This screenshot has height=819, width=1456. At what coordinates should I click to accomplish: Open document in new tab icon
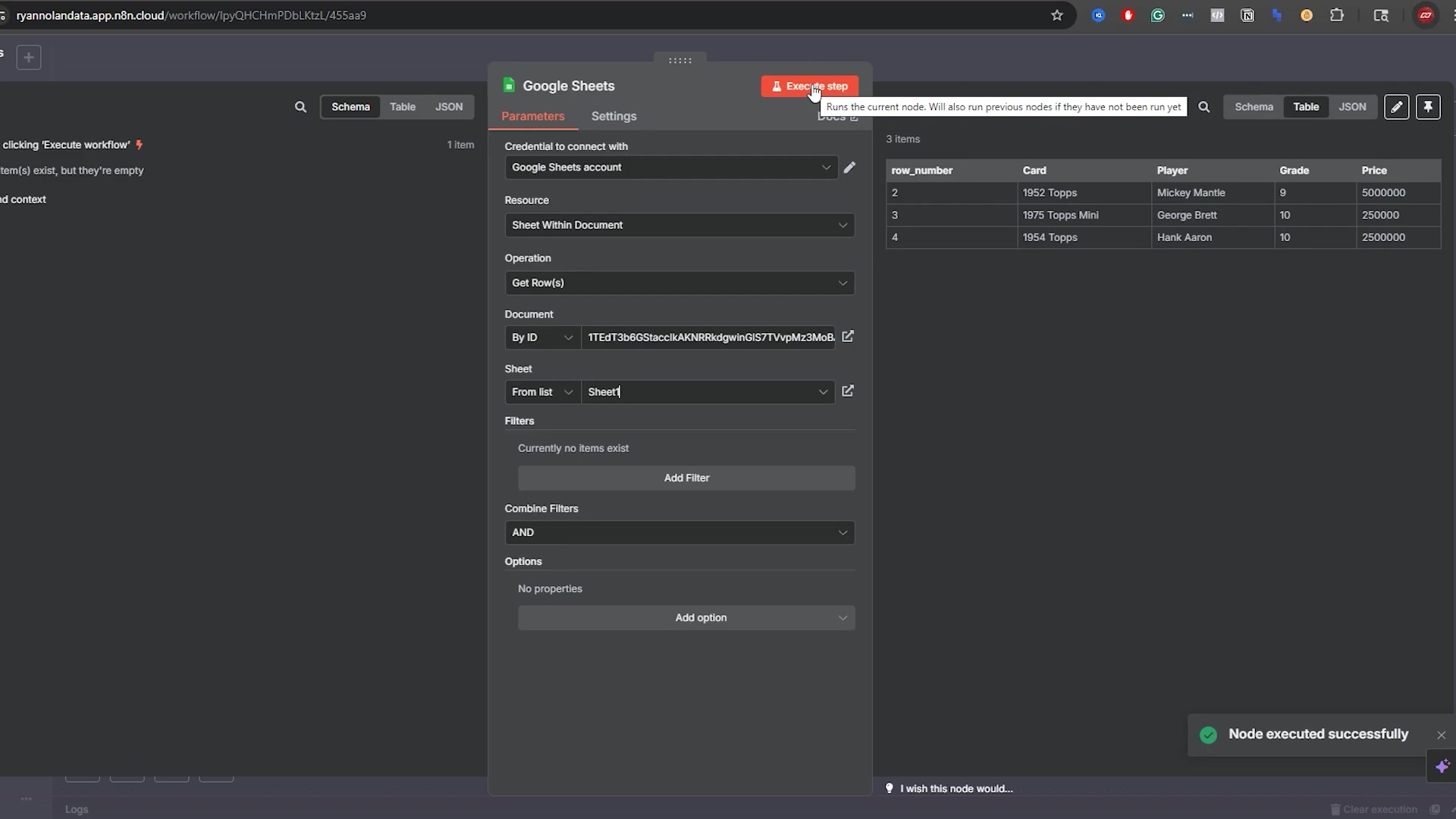pos(848,337)
